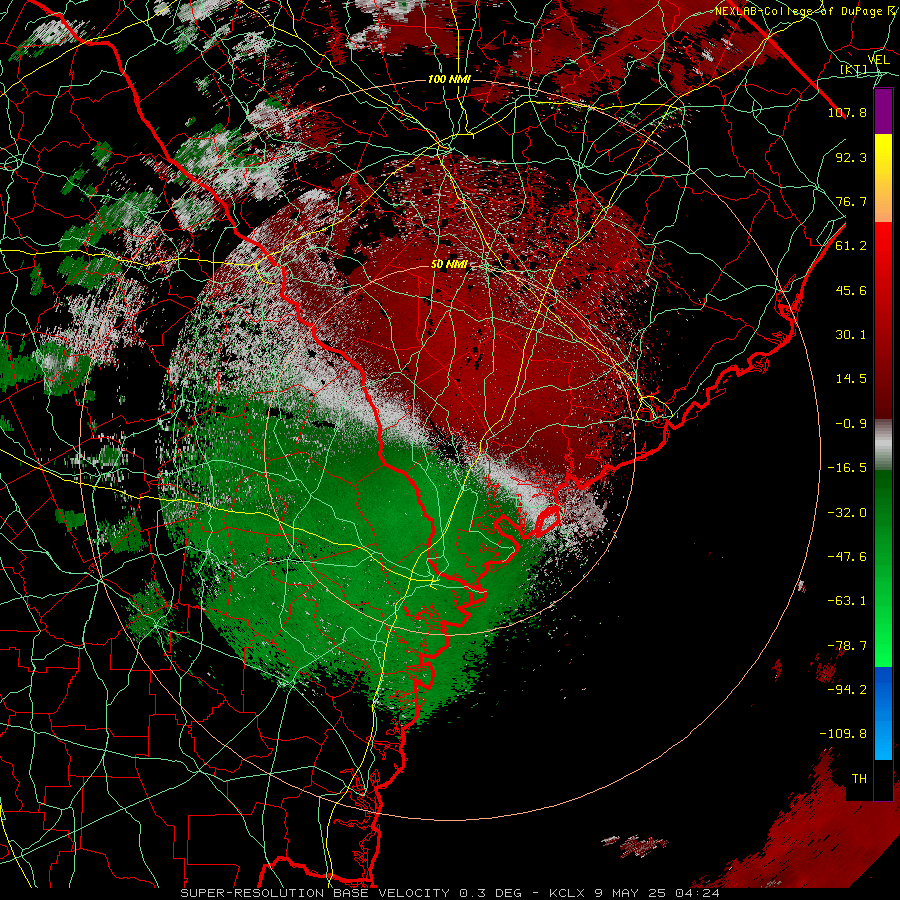Click the 100 NMI range ring label

pos(449,79)
